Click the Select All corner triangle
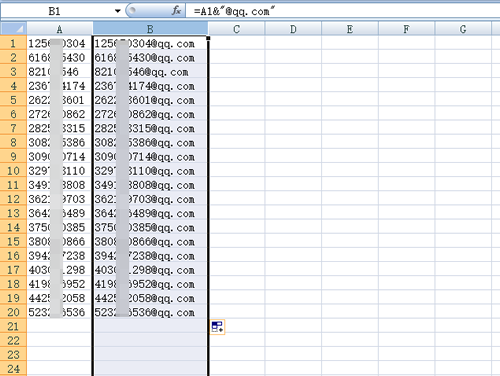500x376 pixels. coord(14,29)
